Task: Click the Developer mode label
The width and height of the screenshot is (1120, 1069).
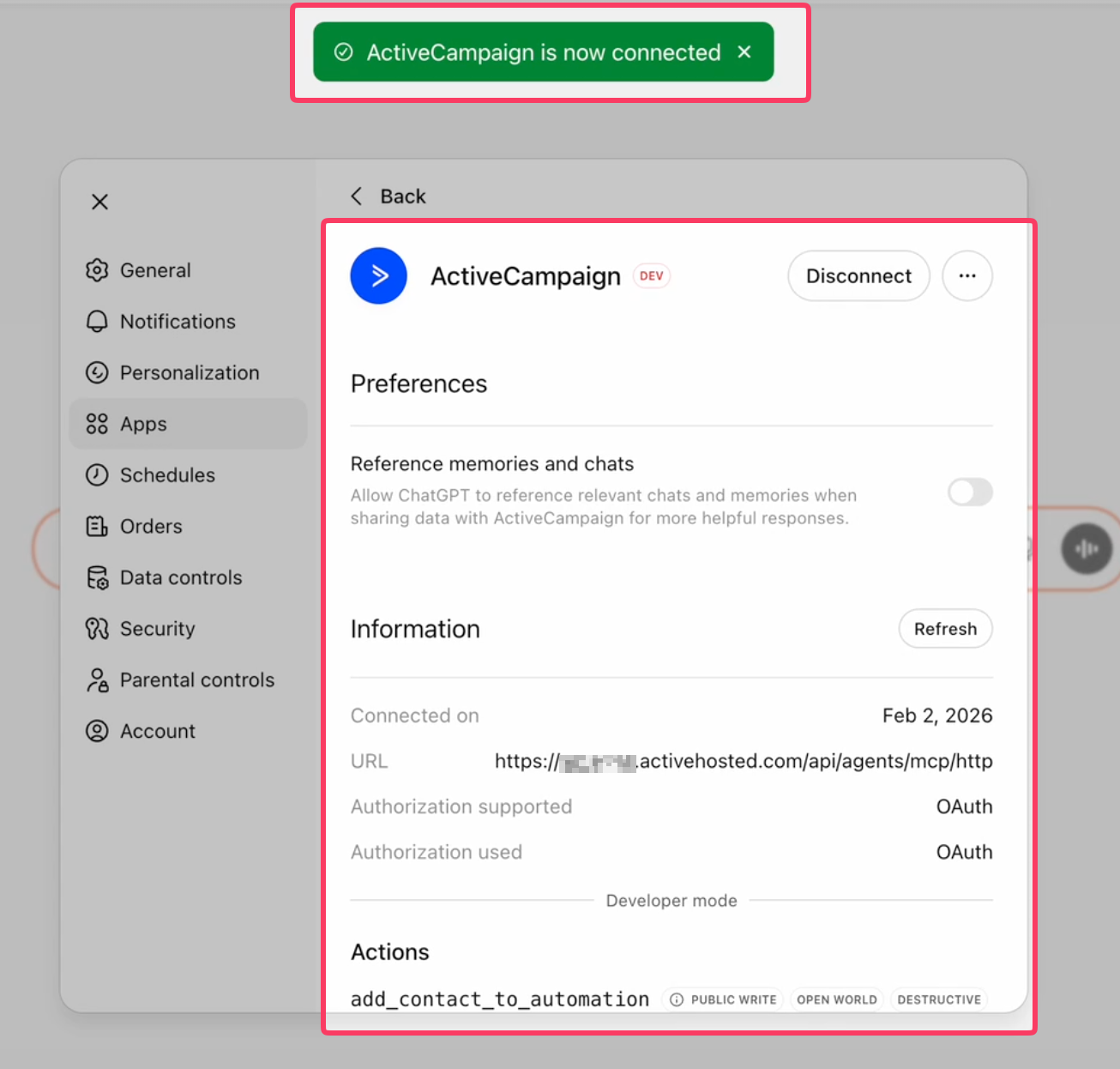Action: point(671,901)
